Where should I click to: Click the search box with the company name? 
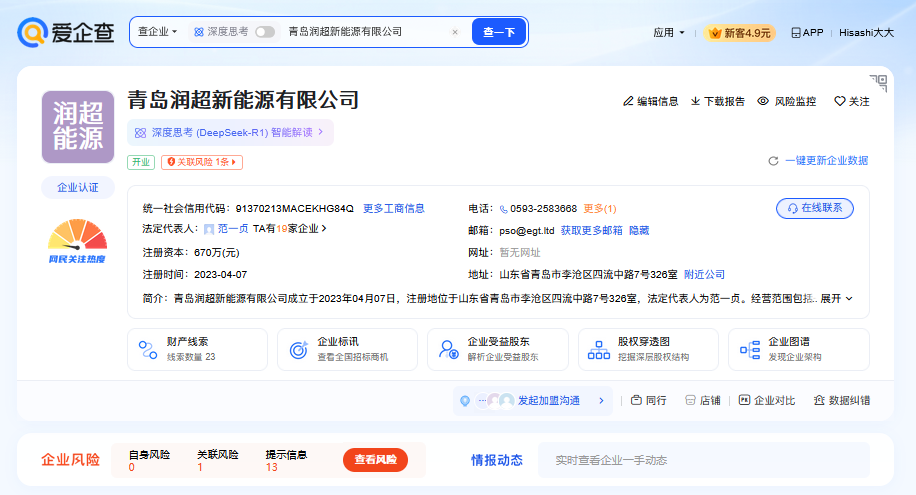(x=365, y=32)
